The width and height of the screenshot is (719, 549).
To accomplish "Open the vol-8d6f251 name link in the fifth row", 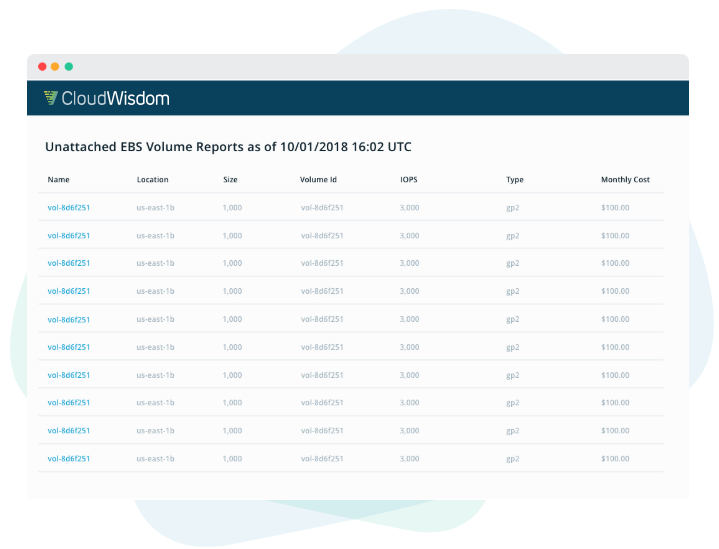I will click(x=69, y=319).
